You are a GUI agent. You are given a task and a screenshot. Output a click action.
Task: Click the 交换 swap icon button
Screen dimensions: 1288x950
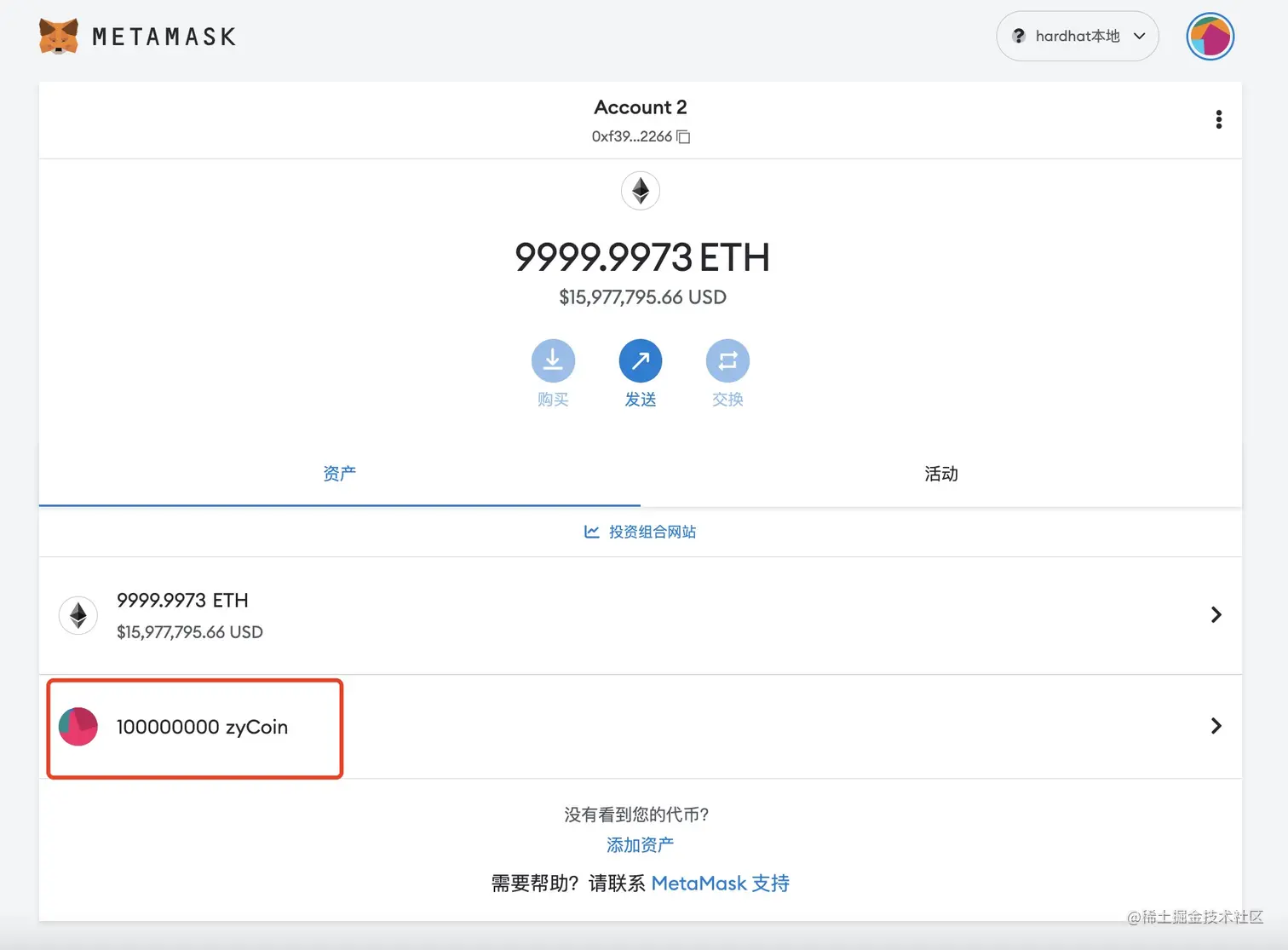(727, 361)
